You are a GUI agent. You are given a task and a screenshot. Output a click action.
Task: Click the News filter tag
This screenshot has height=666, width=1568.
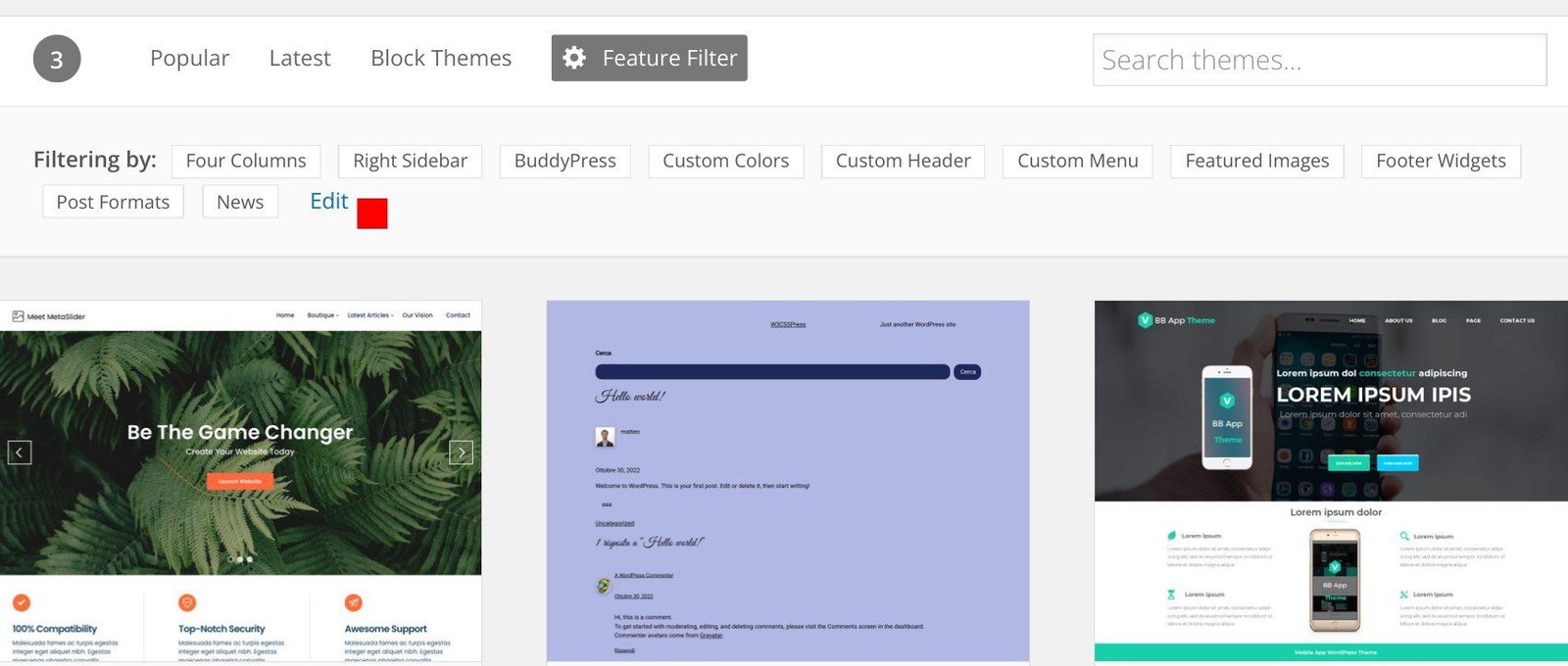240,202
